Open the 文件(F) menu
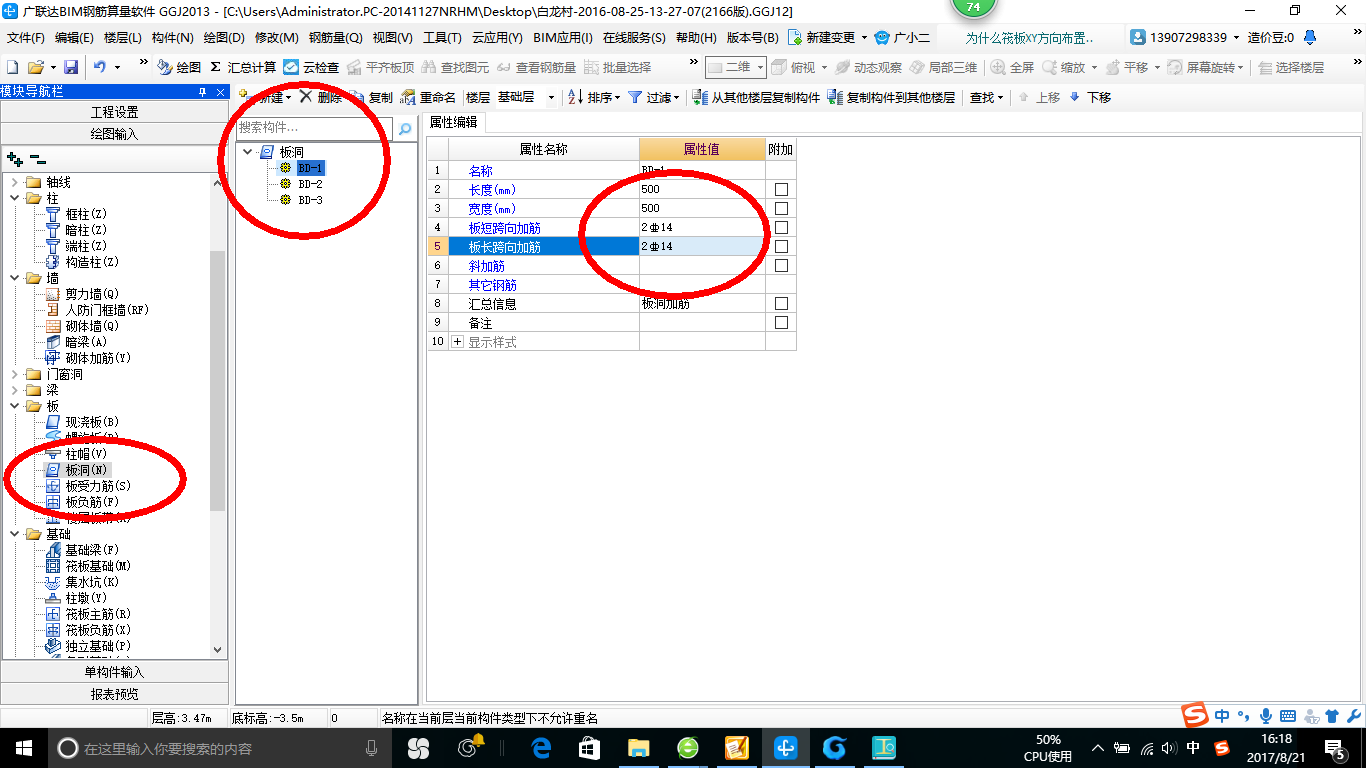Viewport: 1366px width, 768px height. tap(26, 38)
